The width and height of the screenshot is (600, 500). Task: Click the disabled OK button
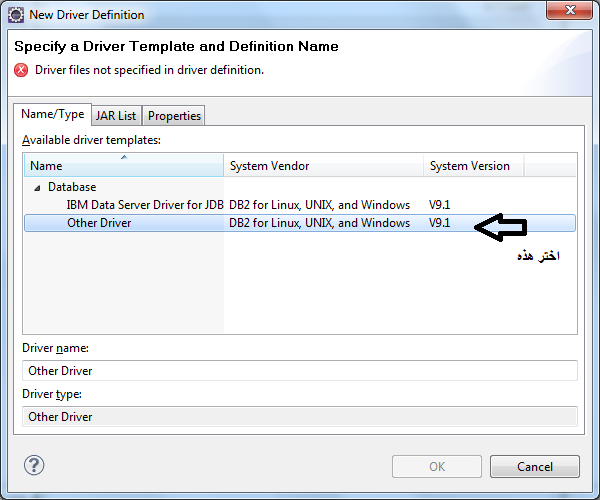(437, 466)
